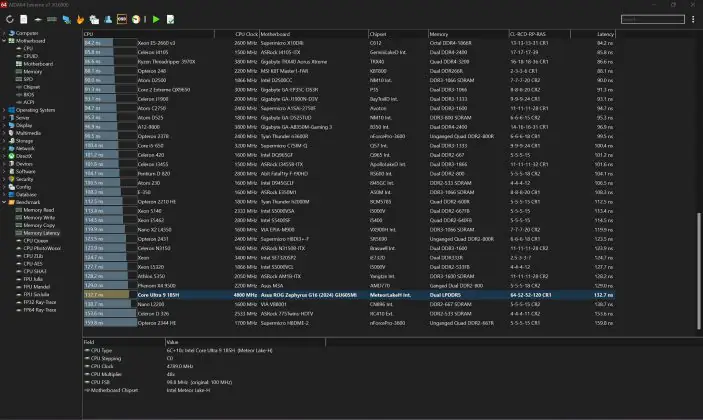Select the Config tree item
The image size is (703, 420).
(23, 187)
